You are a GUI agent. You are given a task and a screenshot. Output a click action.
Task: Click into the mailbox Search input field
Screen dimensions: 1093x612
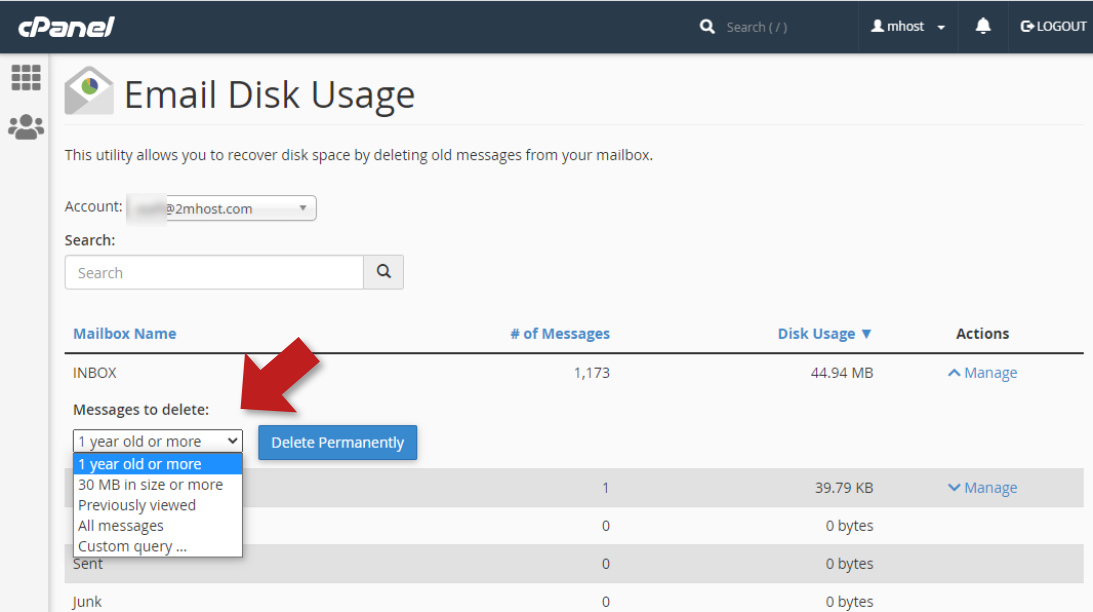coord(214,272)
